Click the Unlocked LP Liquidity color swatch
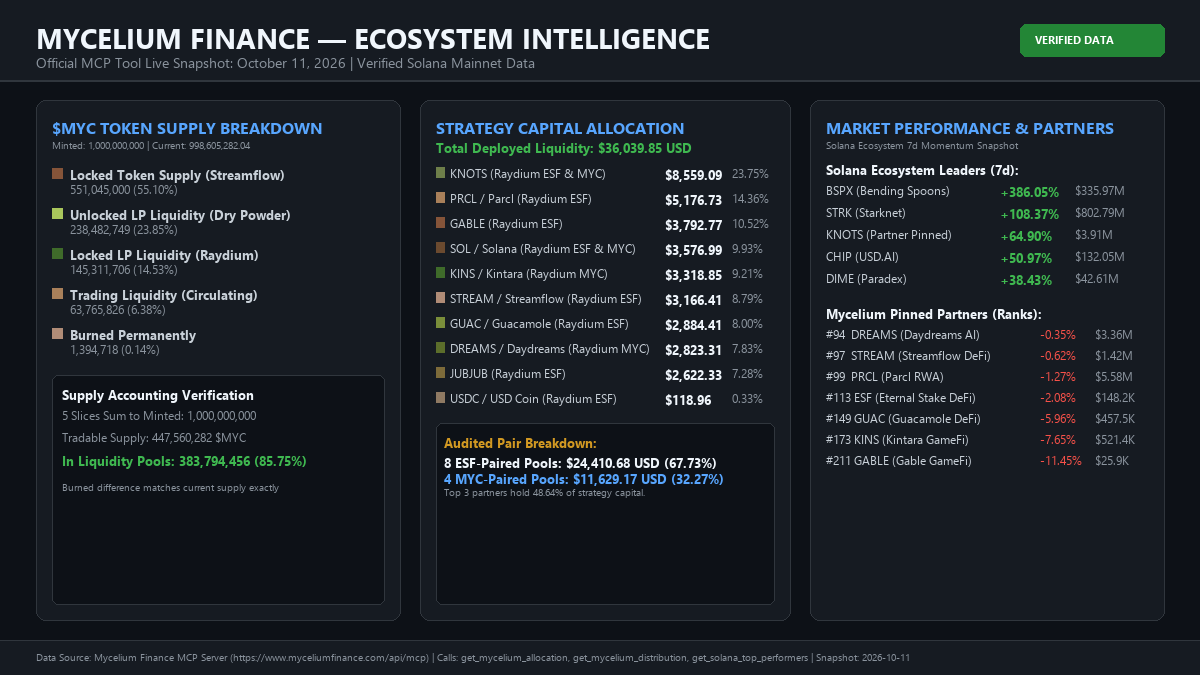Viewport: 1200px width, 675px height. click(x=58, y=214)
